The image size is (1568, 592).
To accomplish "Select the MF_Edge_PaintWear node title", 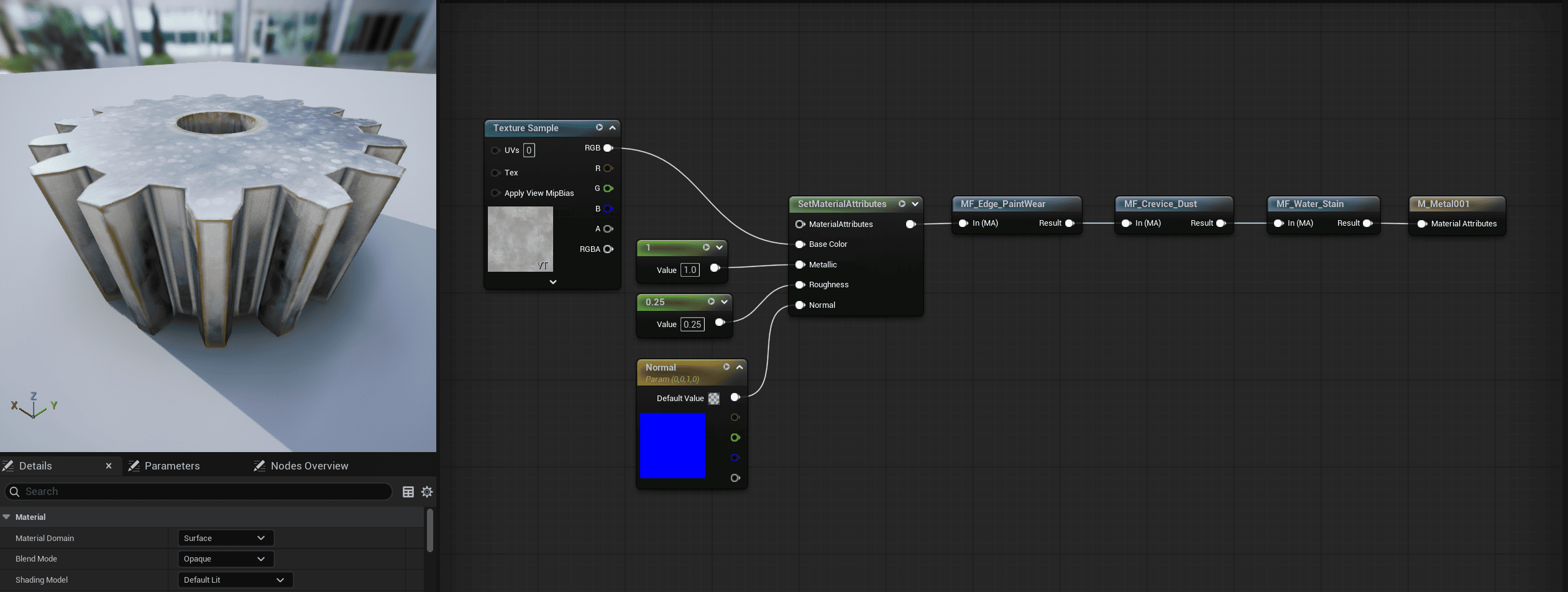I will [x=1002, y=204].
